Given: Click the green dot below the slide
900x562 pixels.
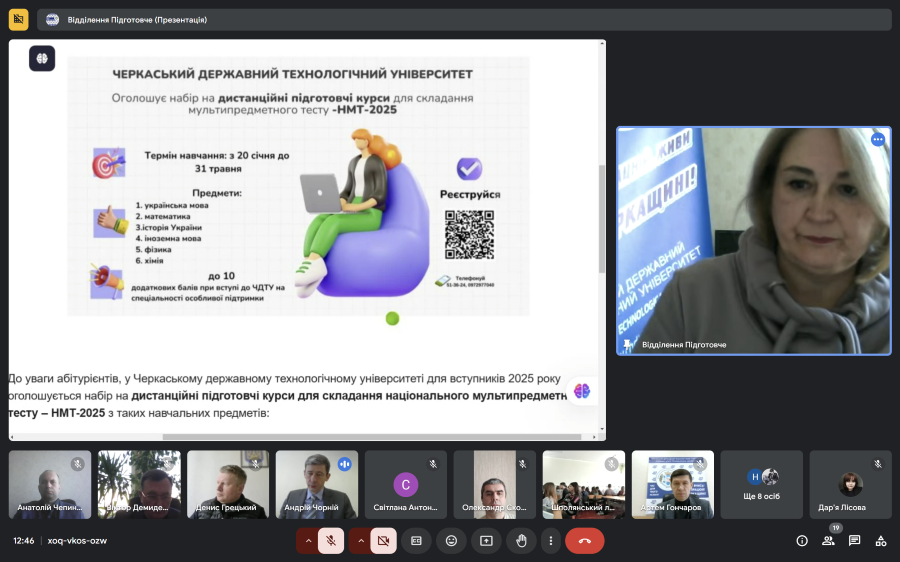Looking at the screenshot, I should (393, 319).
